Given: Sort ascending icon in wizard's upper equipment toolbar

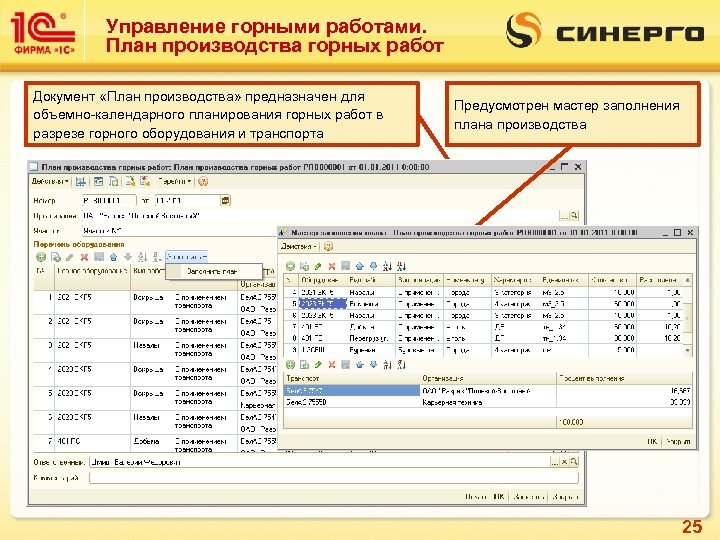Looking at the screenshot, I should point(388,266).
